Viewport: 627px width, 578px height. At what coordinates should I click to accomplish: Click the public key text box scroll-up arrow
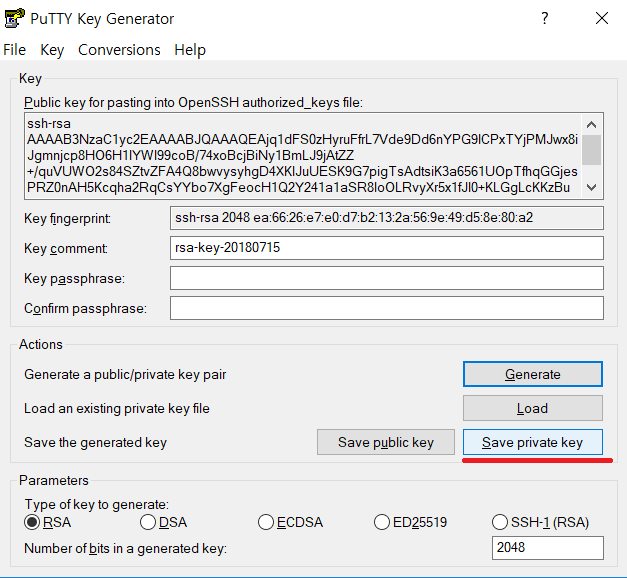tap(591, 125)
